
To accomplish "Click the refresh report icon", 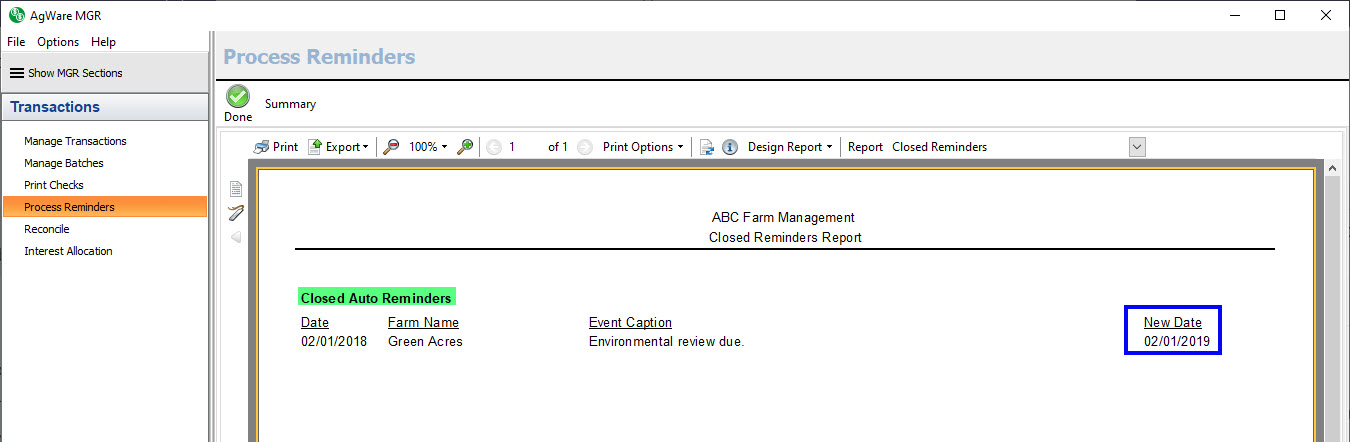I will [707, 147].
